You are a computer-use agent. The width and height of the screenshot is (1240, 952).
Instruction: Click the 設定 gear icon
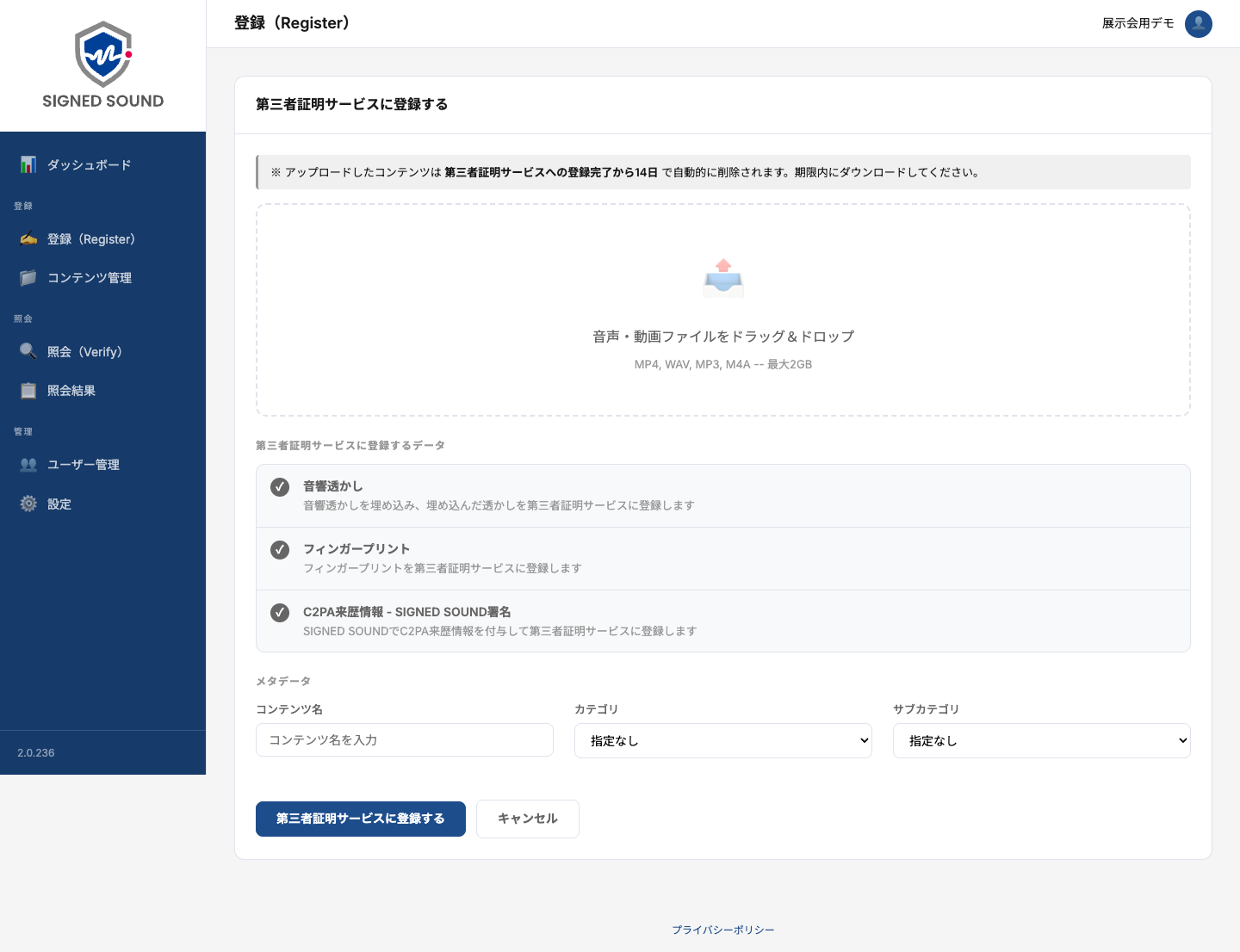tap(28, 504)
